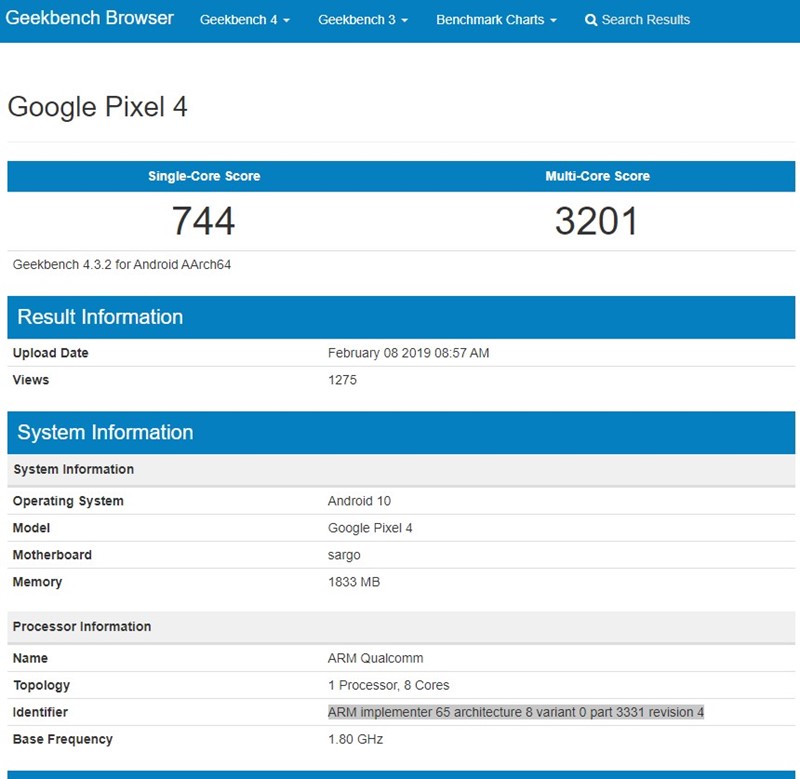
Task: Expand the Geekbench 3 dropdown
Action: (363, 20)
